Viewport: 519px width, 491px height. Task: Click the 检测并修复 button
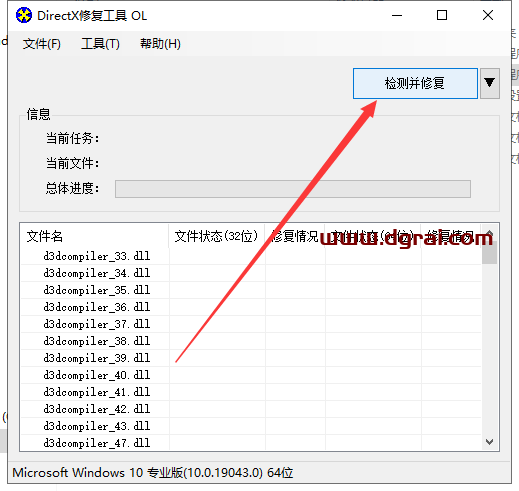coord(415,83)
